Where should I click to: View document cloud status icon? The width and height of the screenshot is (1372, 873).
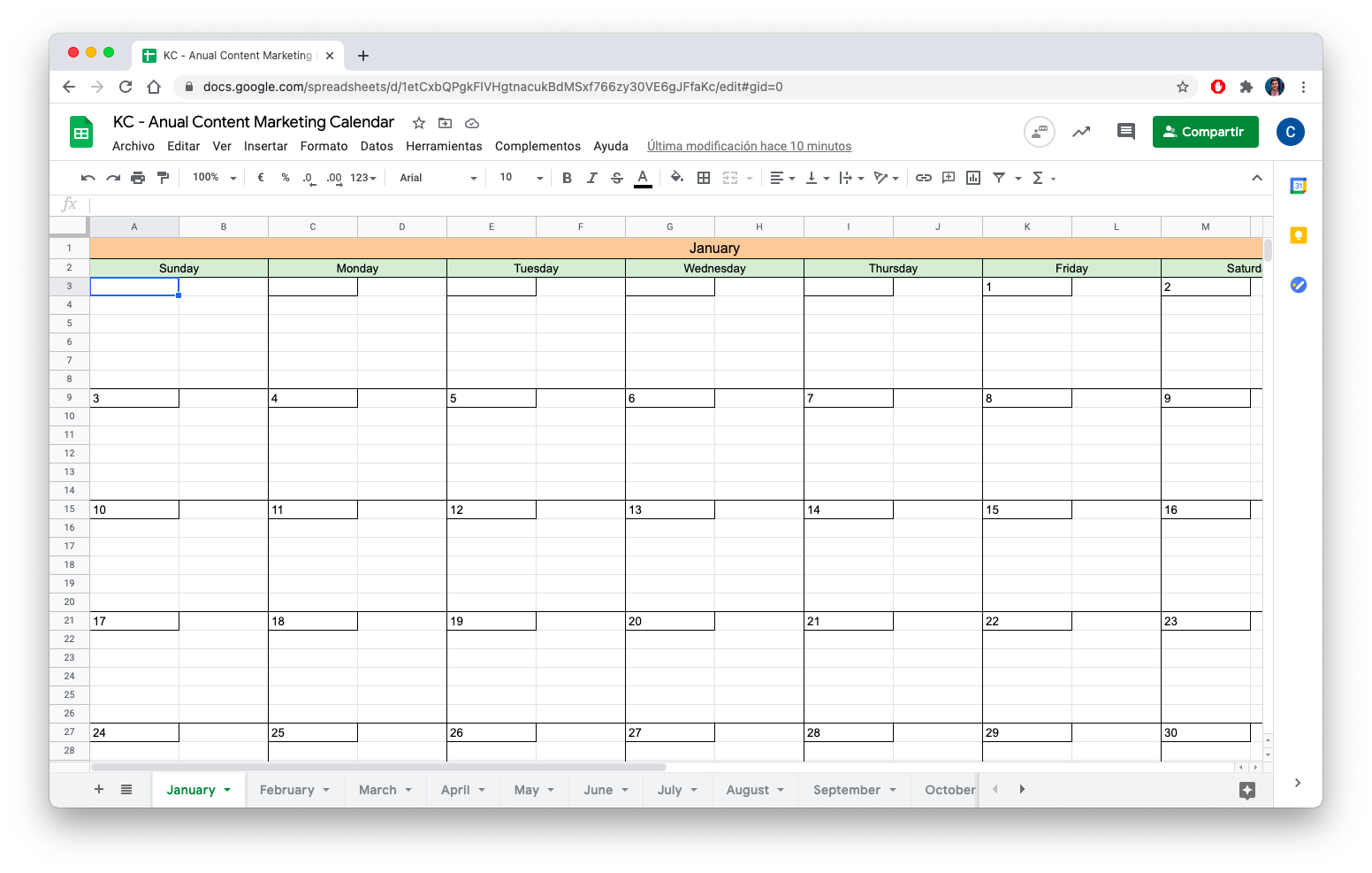tap(472, 123)
